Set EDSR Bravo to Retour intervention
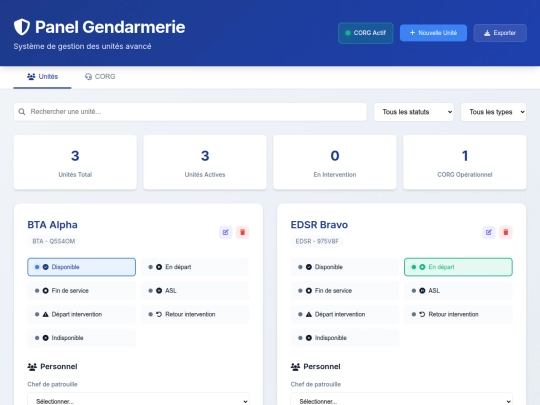 [458, 314]
